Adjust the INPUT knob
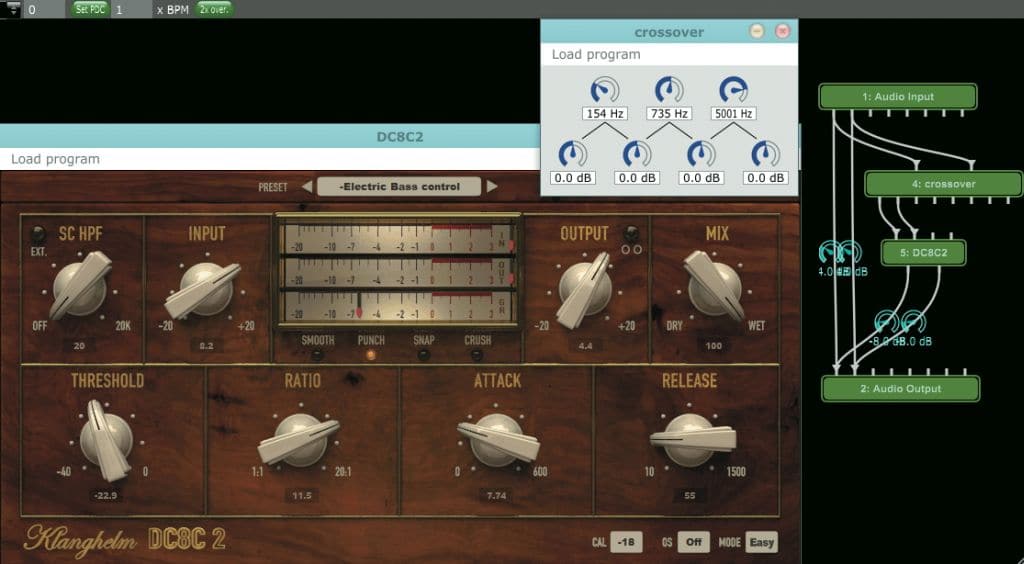Viewport: 1024px width, 564px height. click(204, 289)
